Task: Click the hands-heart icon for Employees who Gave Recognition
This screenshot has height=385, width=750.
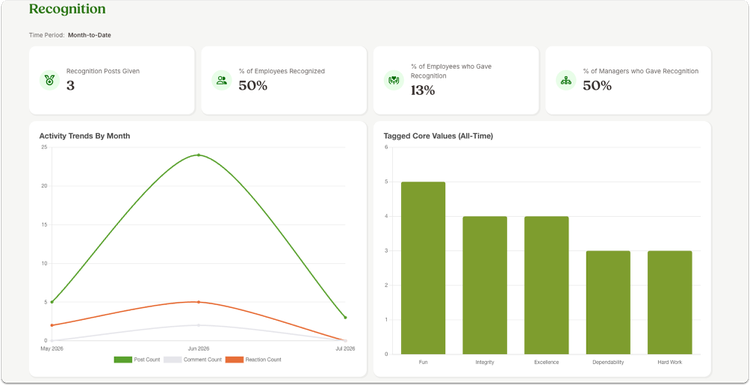Action: coord(394,80)
